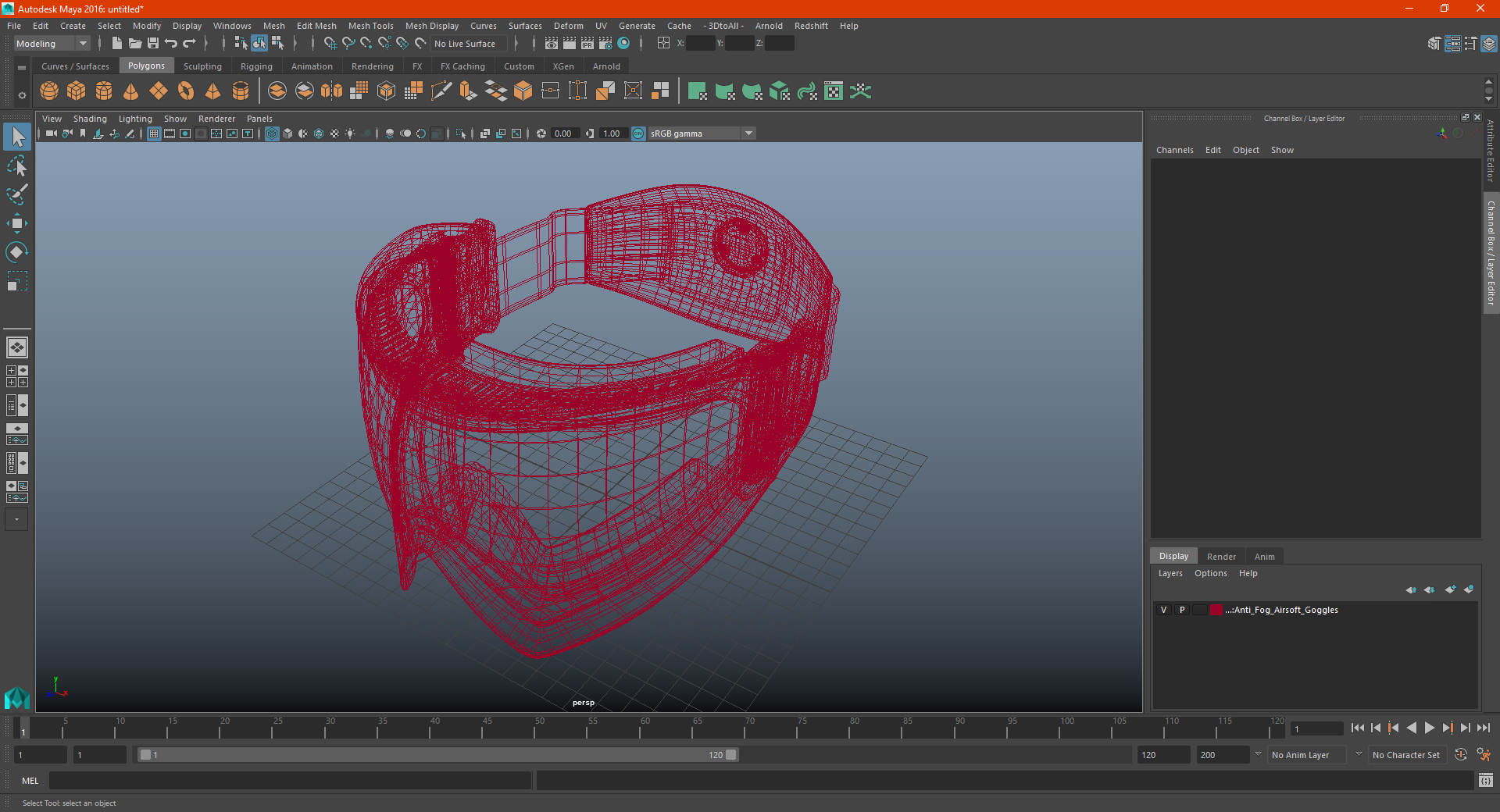This screenshot has width=1500, height=812.
Task: Toggle viewport grid display button
Action: 154,134
